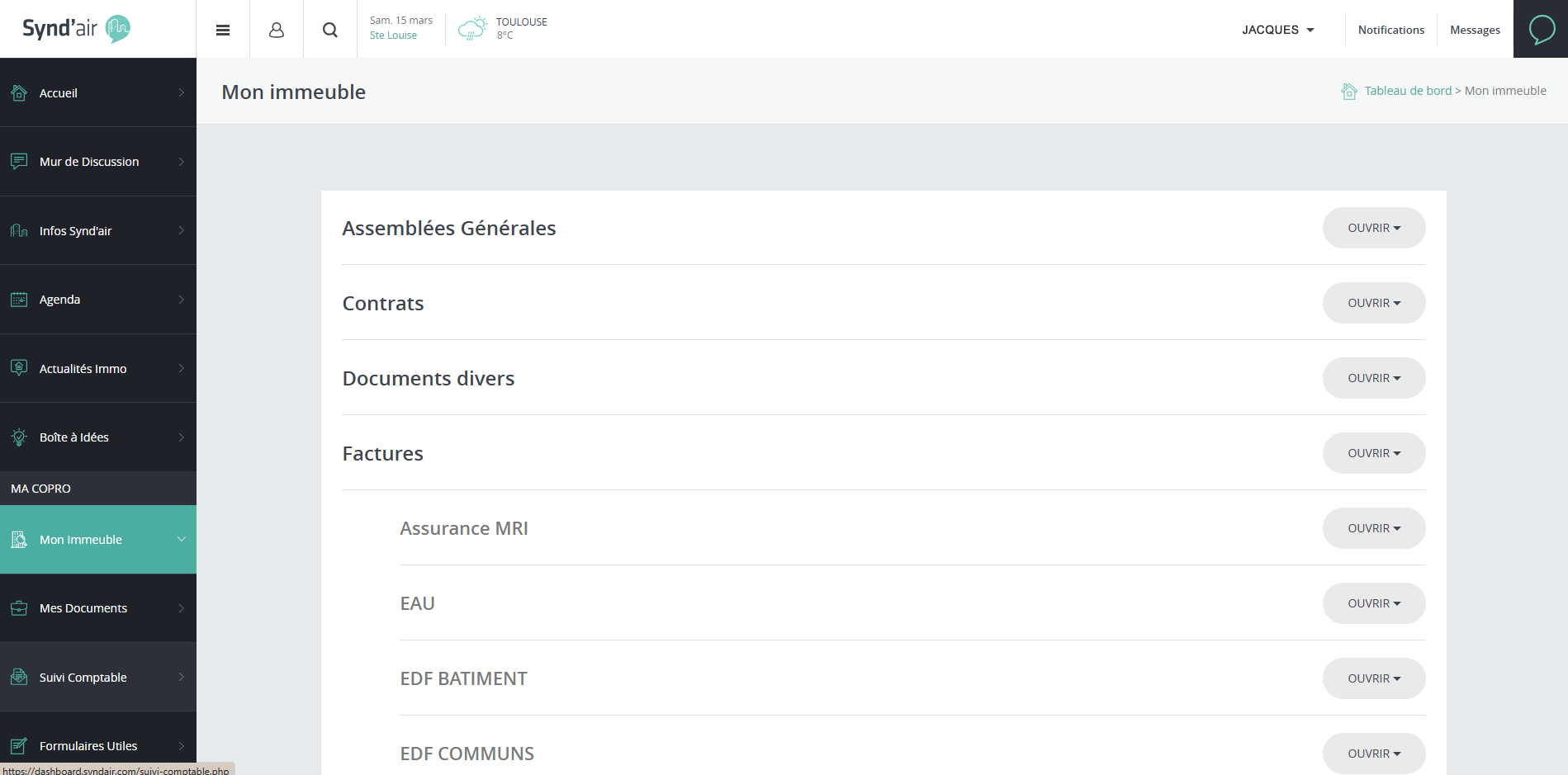Viewport: 1568px width, 775px height.
Task: Open Messages in the top bar
Action: (x=1475, y=30)
